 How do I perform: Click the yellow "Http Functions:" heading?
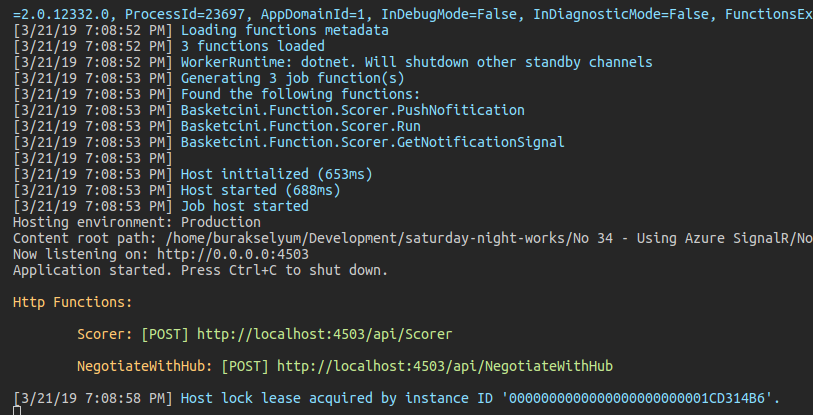point(72,302)
